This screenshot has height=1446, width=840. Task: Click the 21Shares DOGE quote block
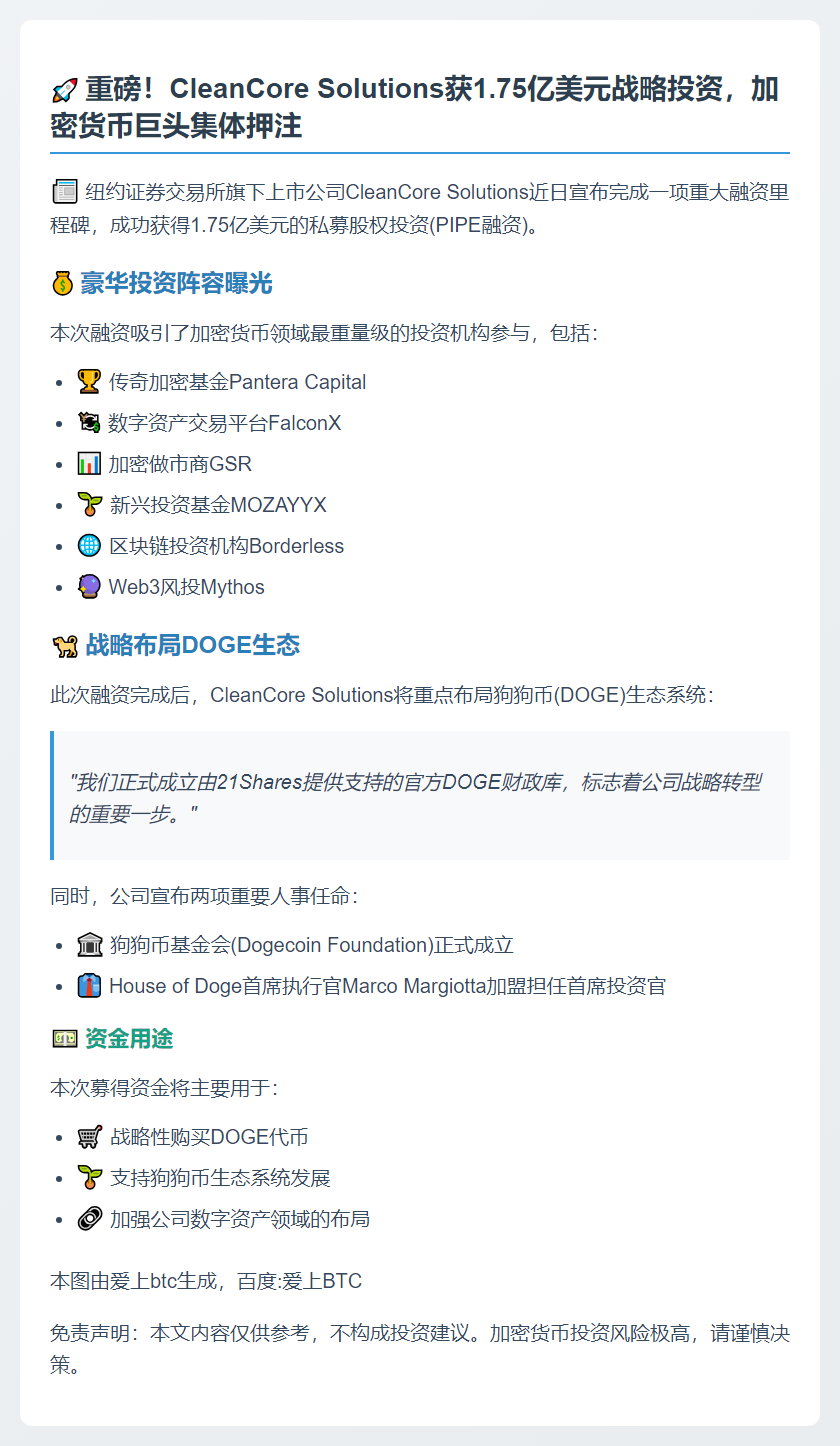[x=420, y=796]
